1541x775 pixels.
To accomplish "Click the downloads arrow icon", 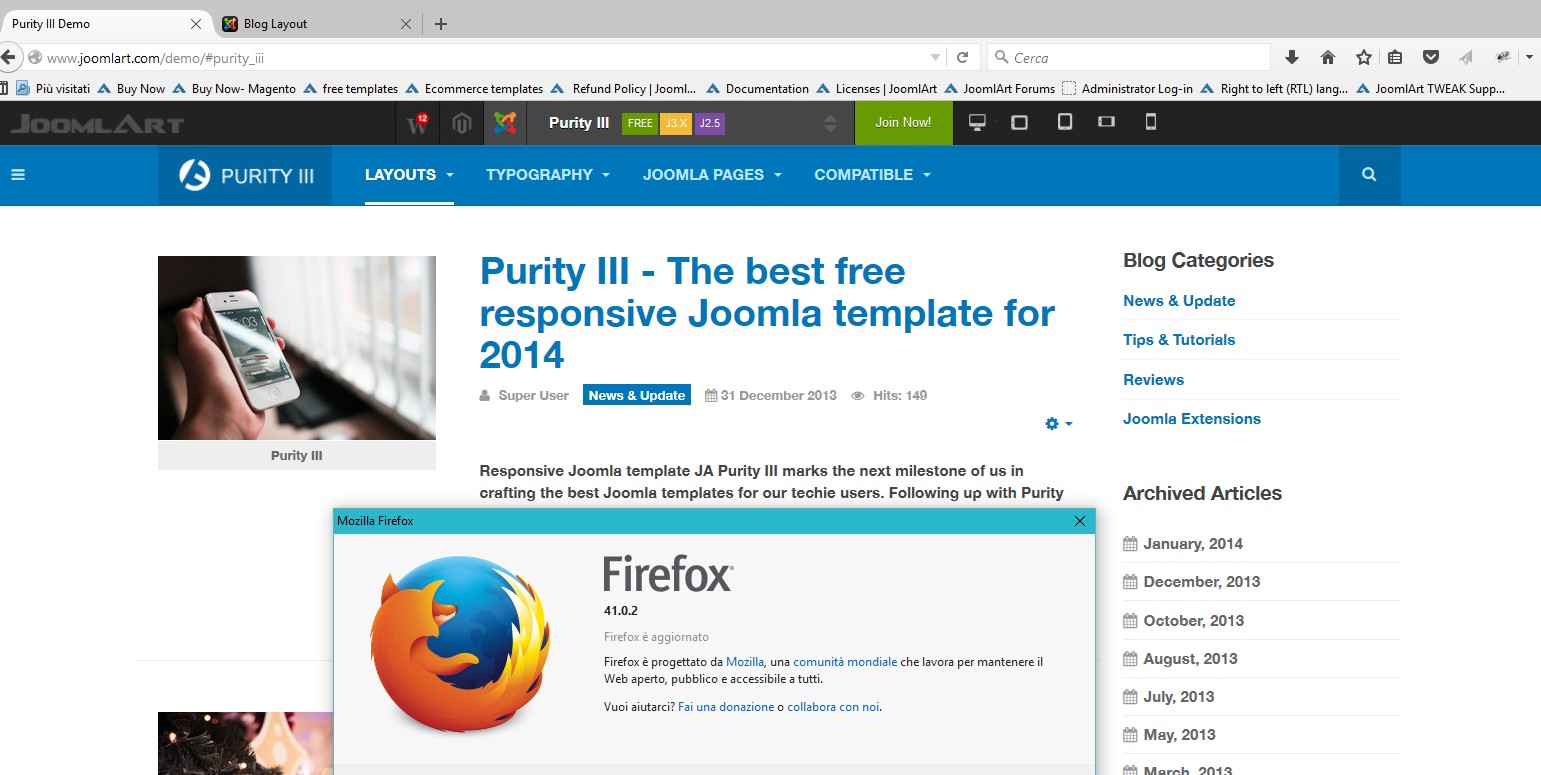I will click(1292, 57).
